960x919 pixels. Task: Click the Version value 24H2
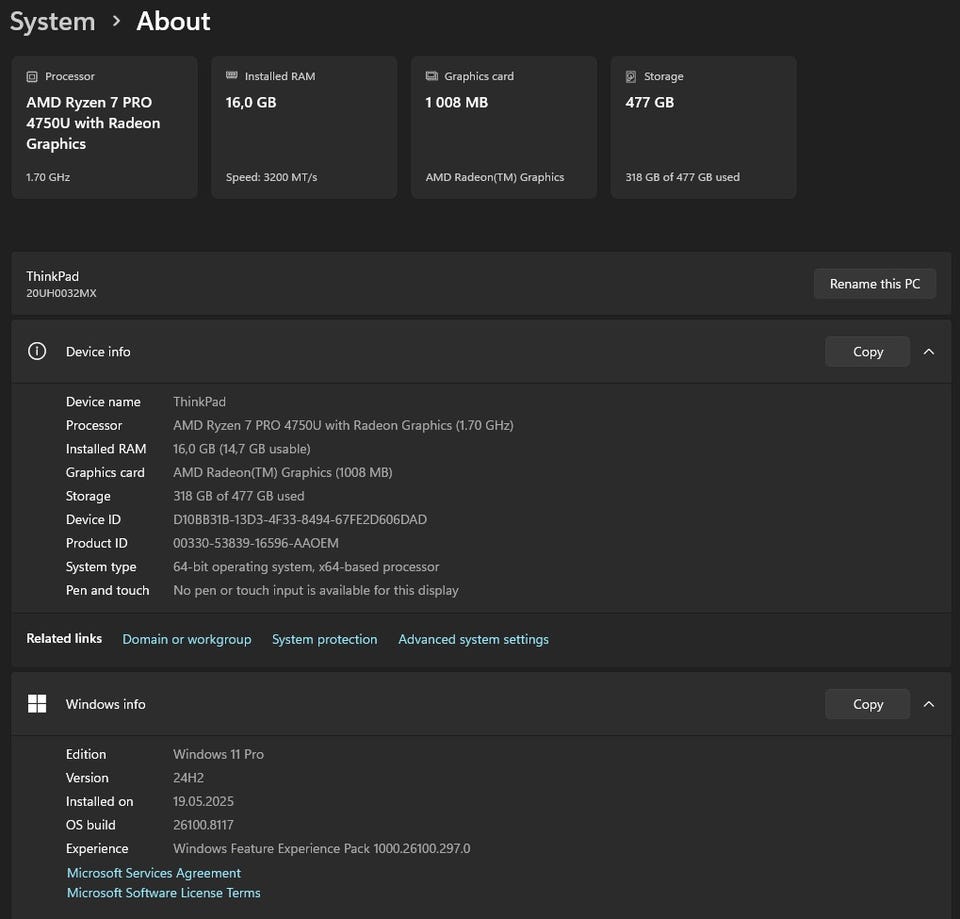click(x=189, y=778)
